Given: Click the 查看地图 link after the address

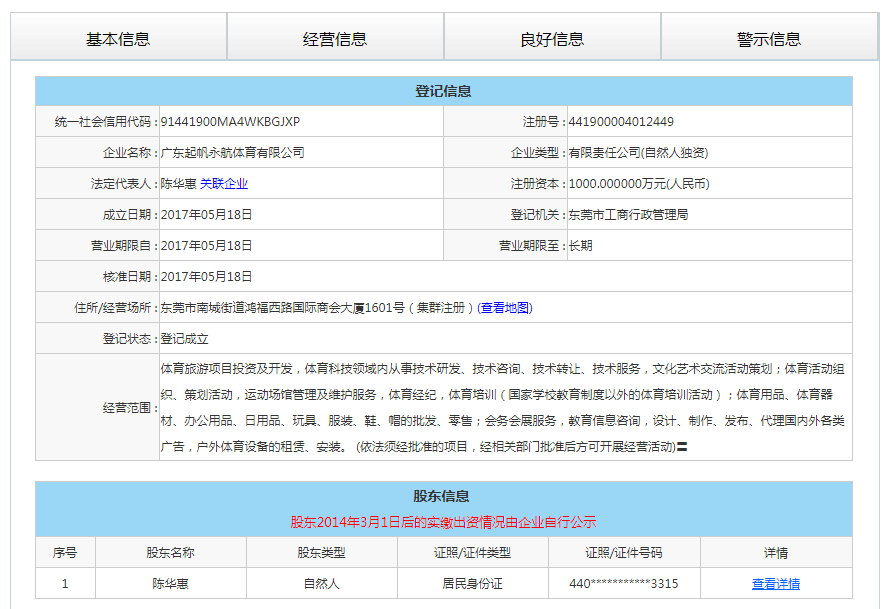Looking at the screenshot, I should (505, 308).
